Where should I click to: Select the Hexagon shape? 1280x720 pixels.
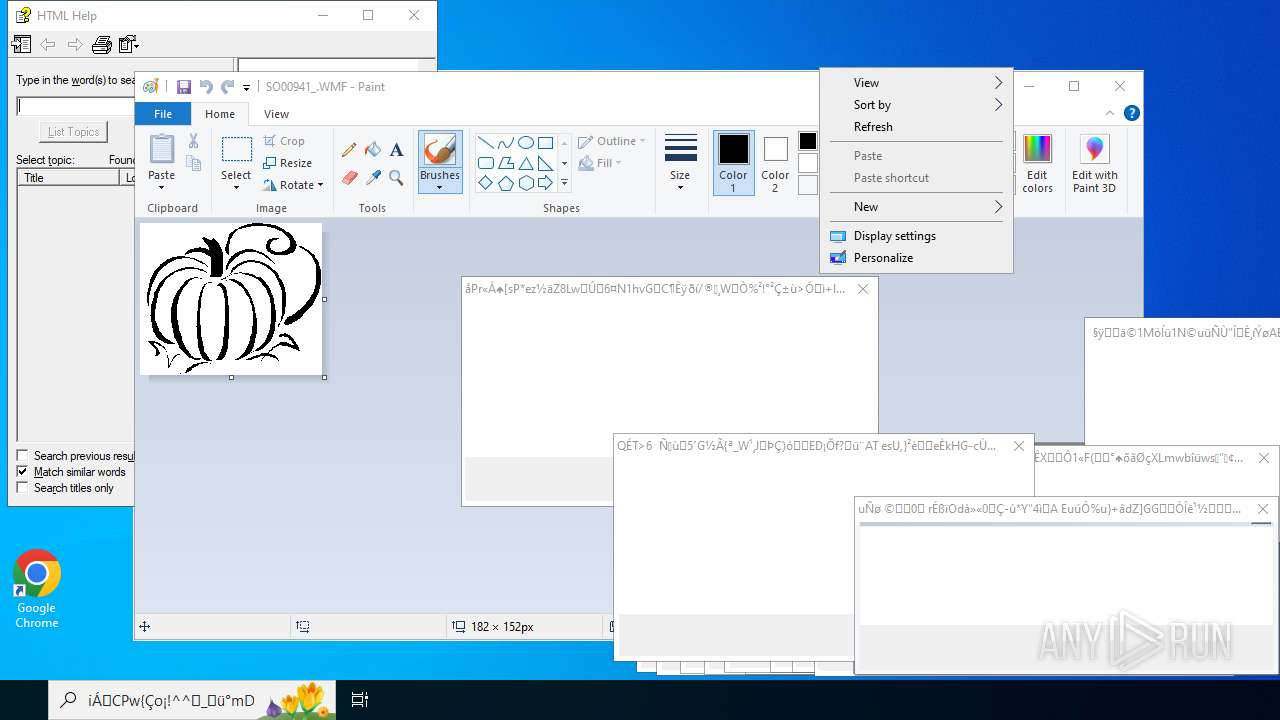(x=525, y=183)
